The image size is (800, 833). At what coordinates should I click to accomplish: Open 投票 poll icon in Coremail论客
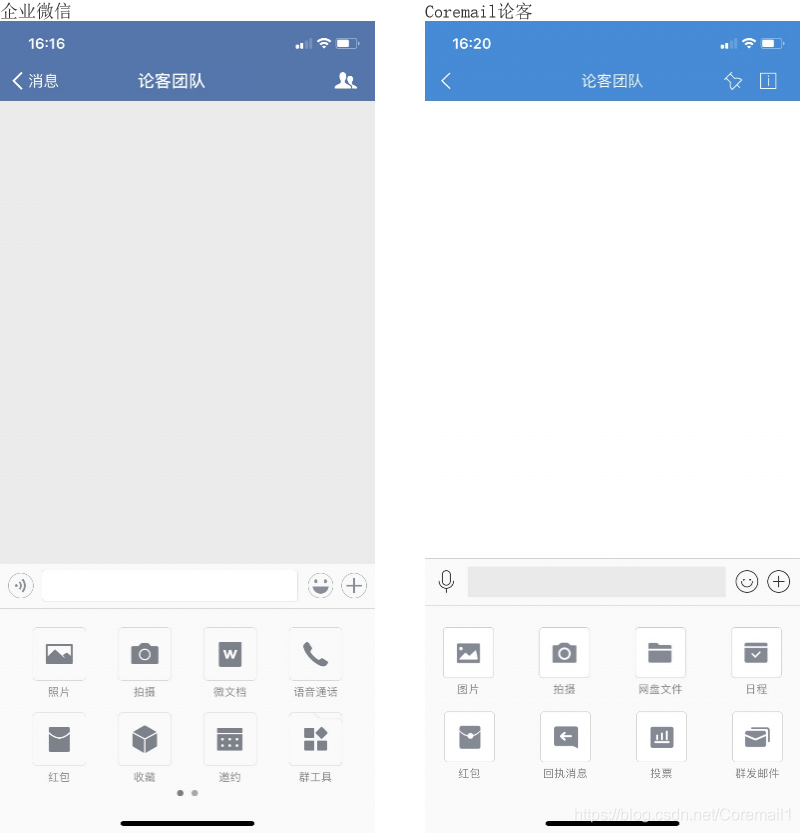(661, 736)
